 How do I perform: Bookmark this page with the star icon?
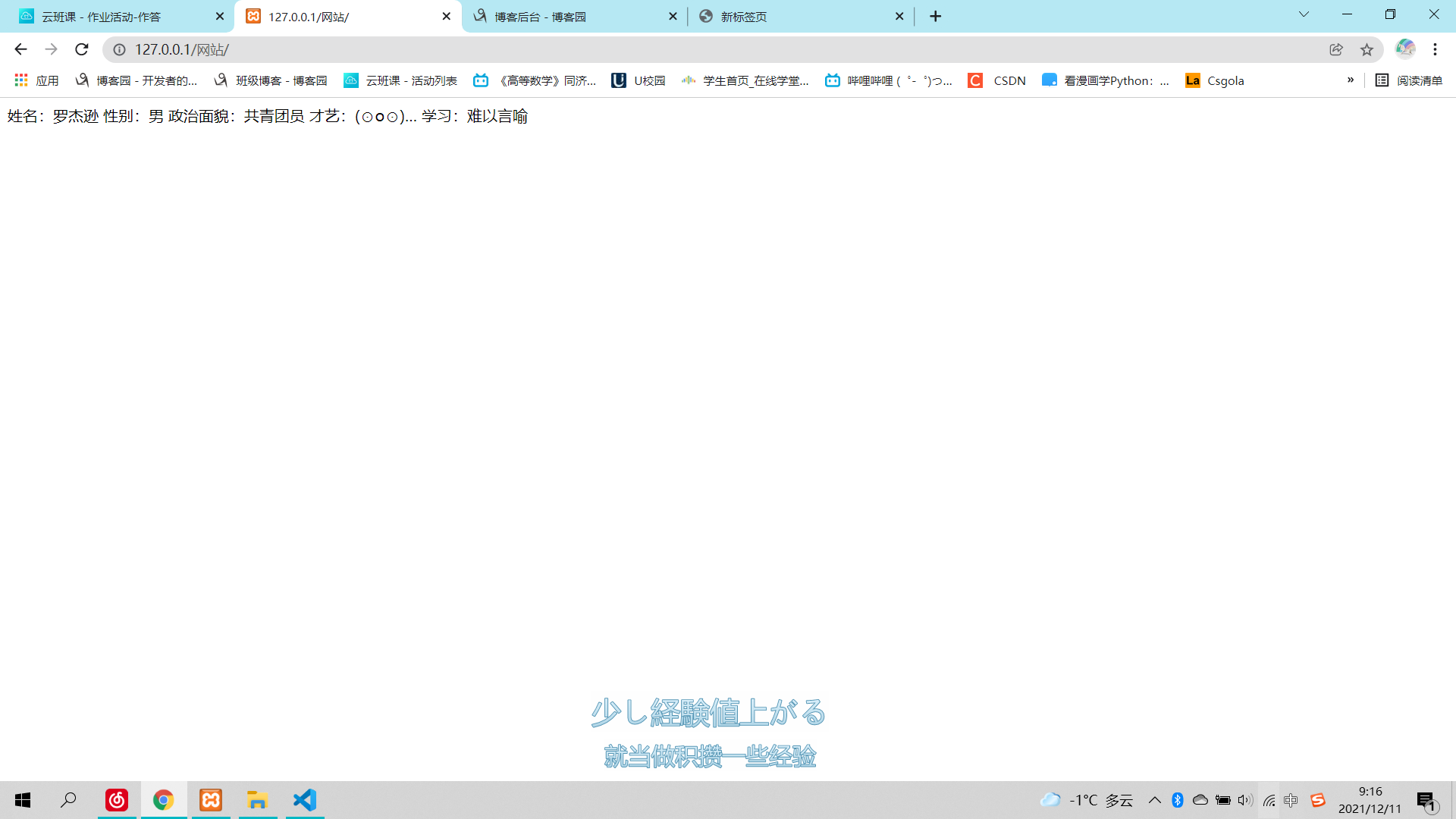[1367, 49]
